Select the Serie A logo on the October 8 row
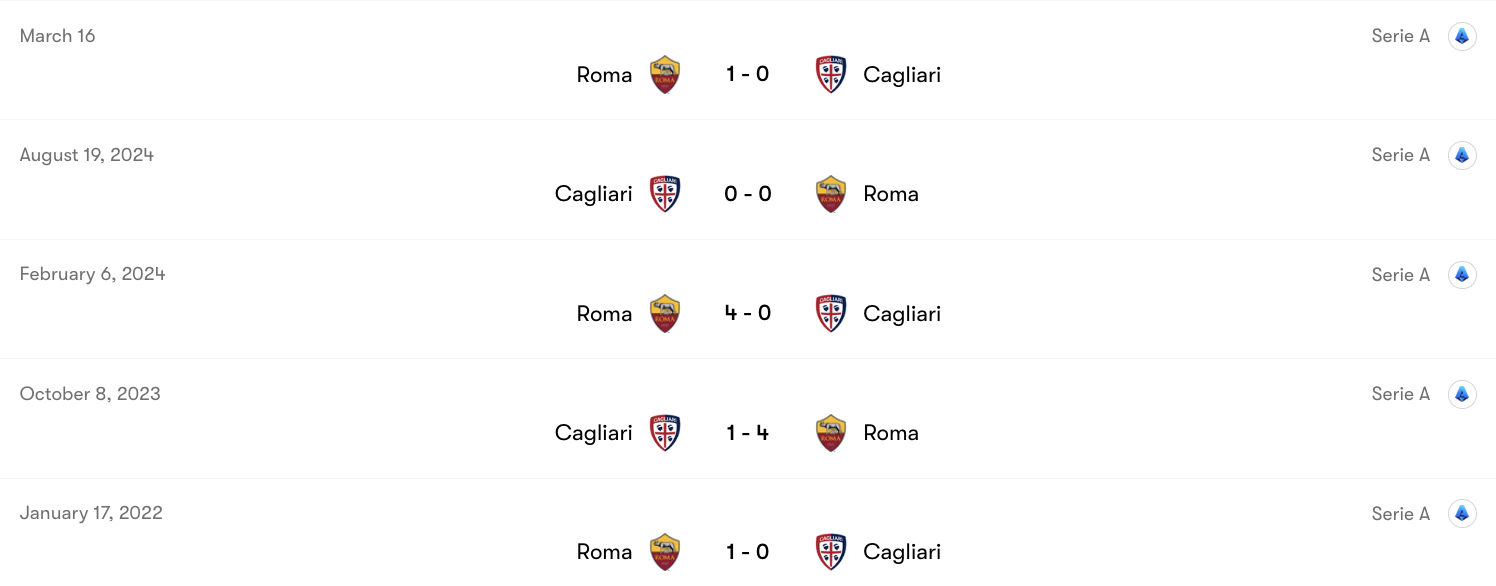The image size is (1496, 586). point(1462,393)
